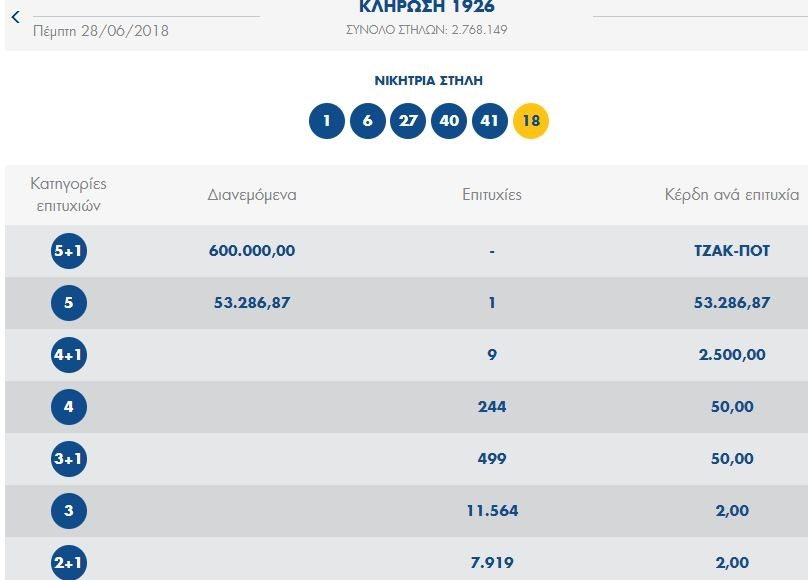This screenshot has height=580, width=808.
Task: Select the winning number 27 ball
Action: click(408, 122)
